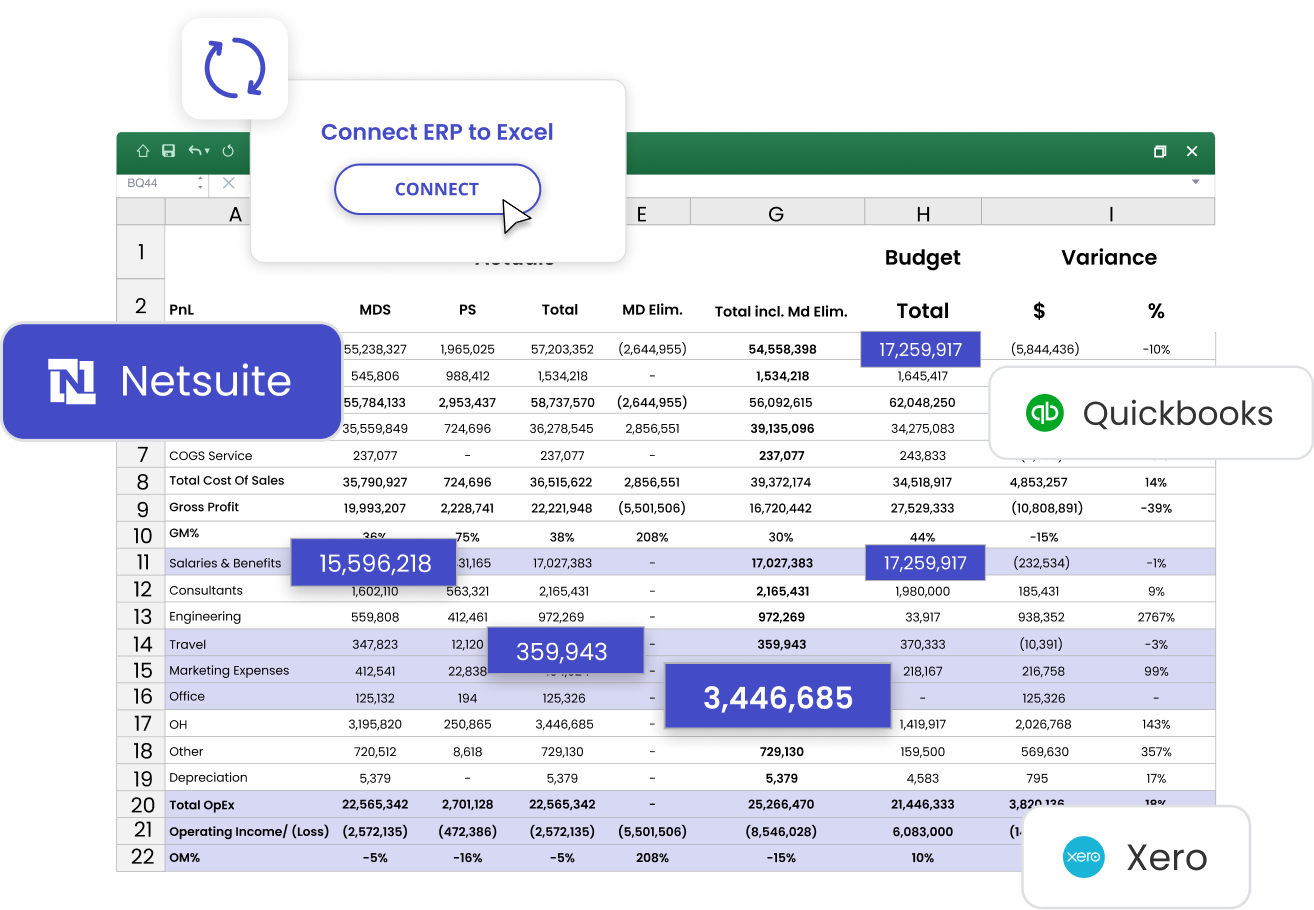1314x910 pixels.
Task: Click the restore window icon
Action: (x=1160, y=151)
